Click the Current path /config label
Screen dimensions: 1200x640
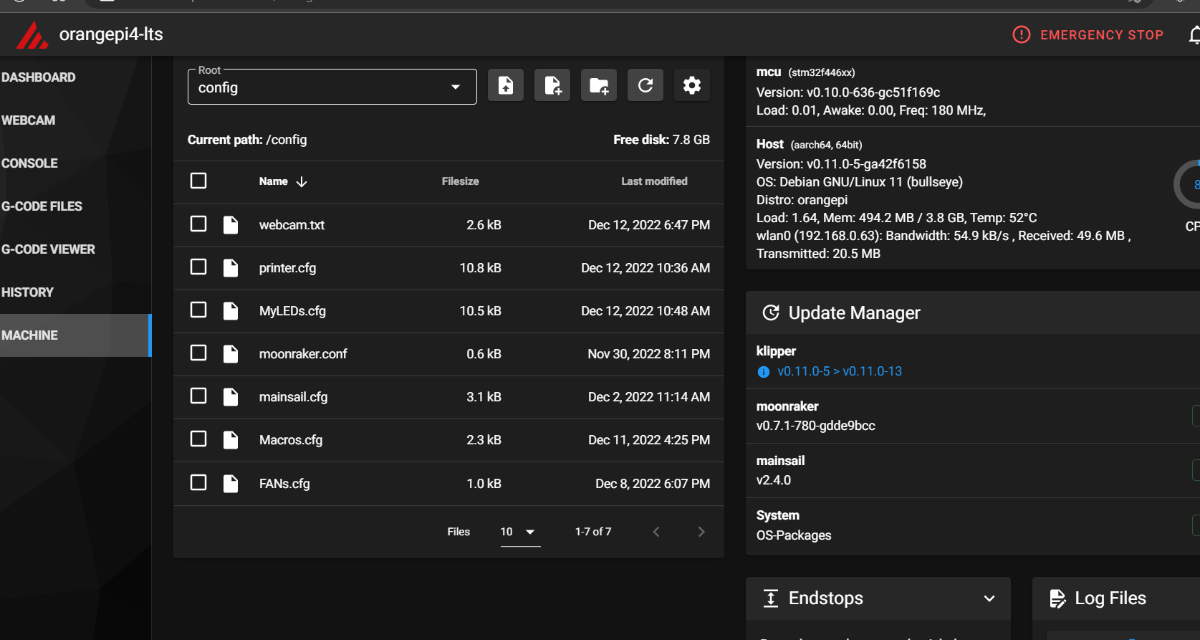[x=247, y=140]
